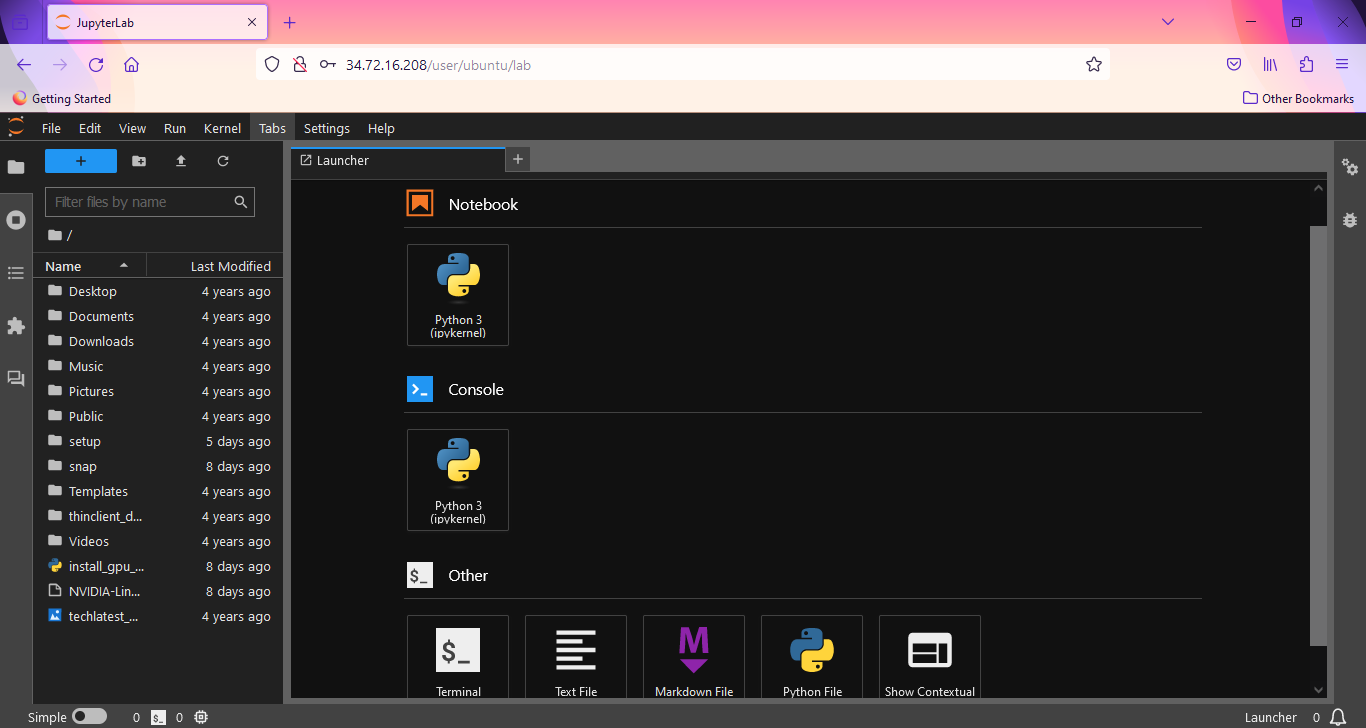Open a new Terminal from launcher
This screenshot has height=728, width=1366.
[x=458, y=657]
